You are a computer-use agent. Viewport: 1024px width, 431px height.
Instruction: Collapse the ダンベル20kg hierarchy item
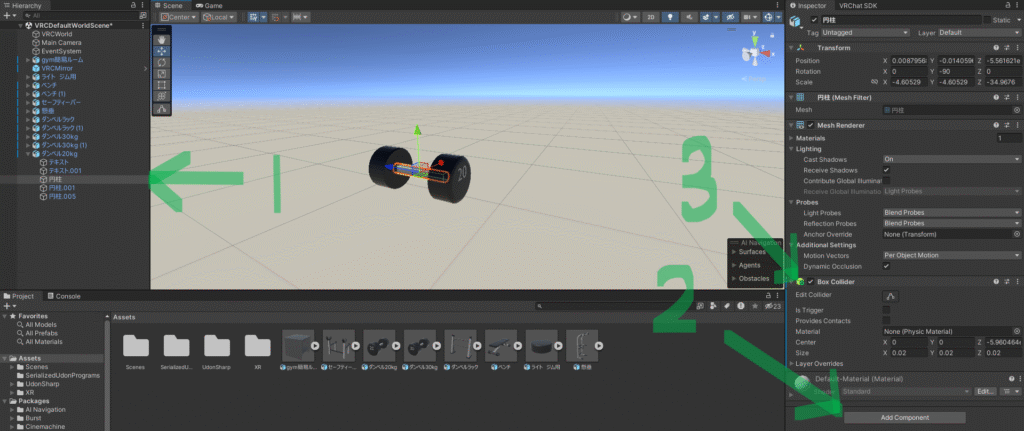(x=28, y=154)
